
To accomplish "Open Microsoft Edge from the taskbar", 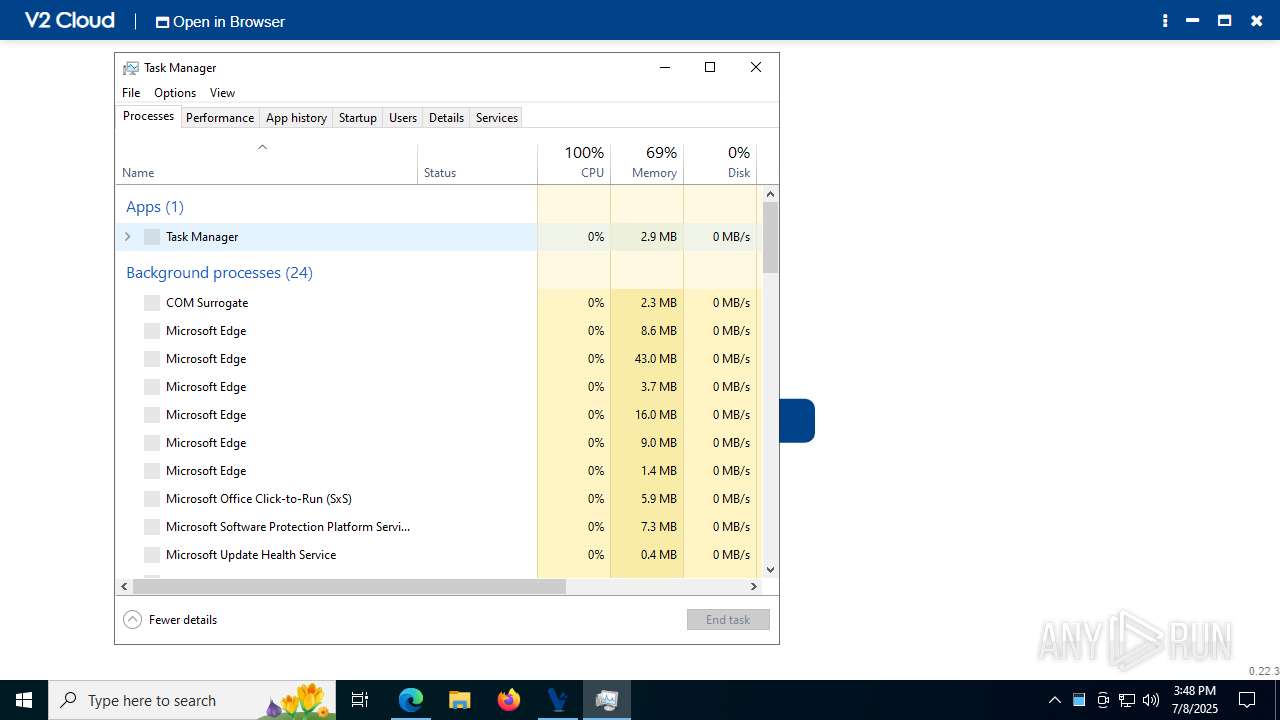I will pos(411,700).
